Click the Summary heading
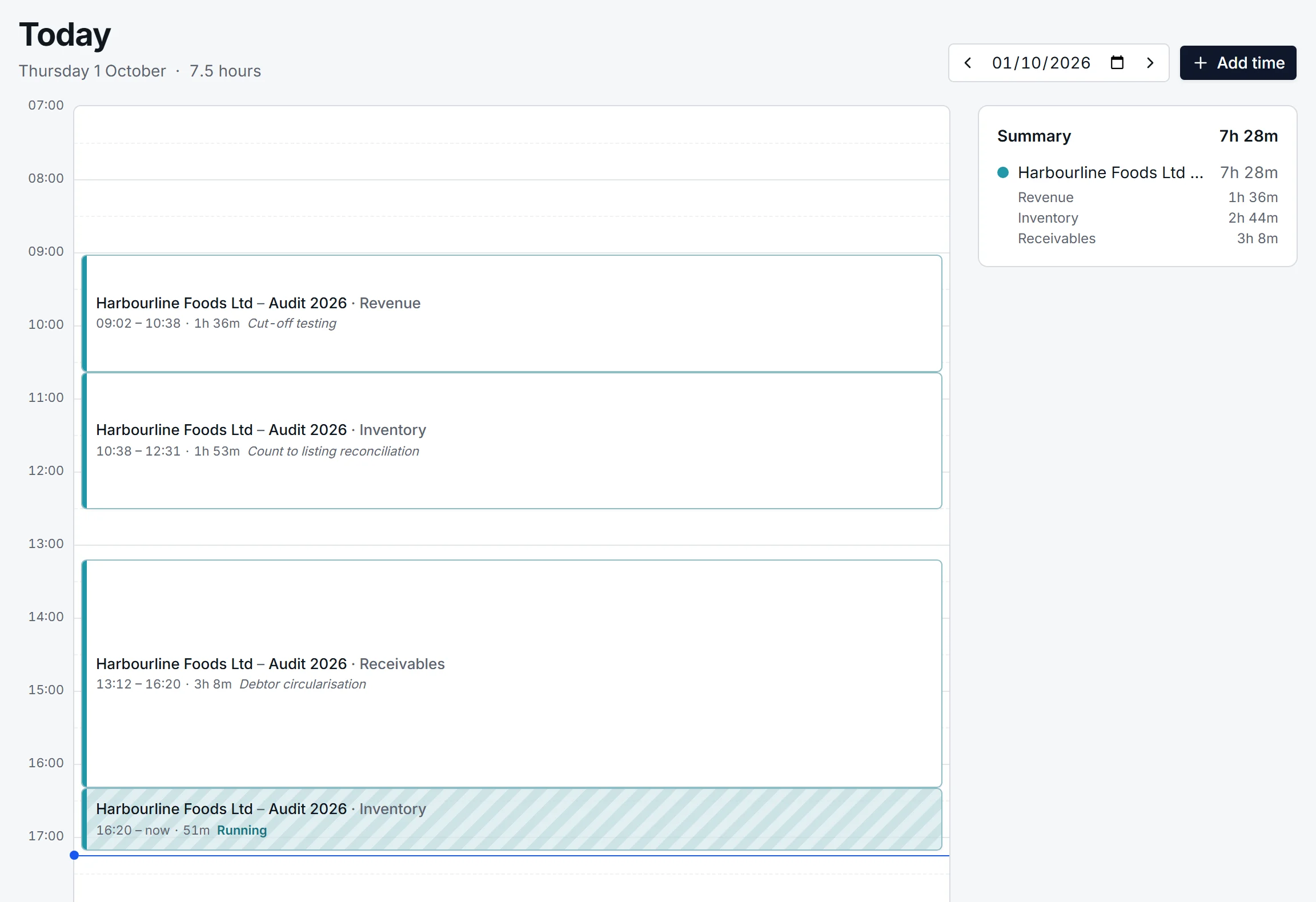Screen dimensions: 1316x902 point(1034,136)
